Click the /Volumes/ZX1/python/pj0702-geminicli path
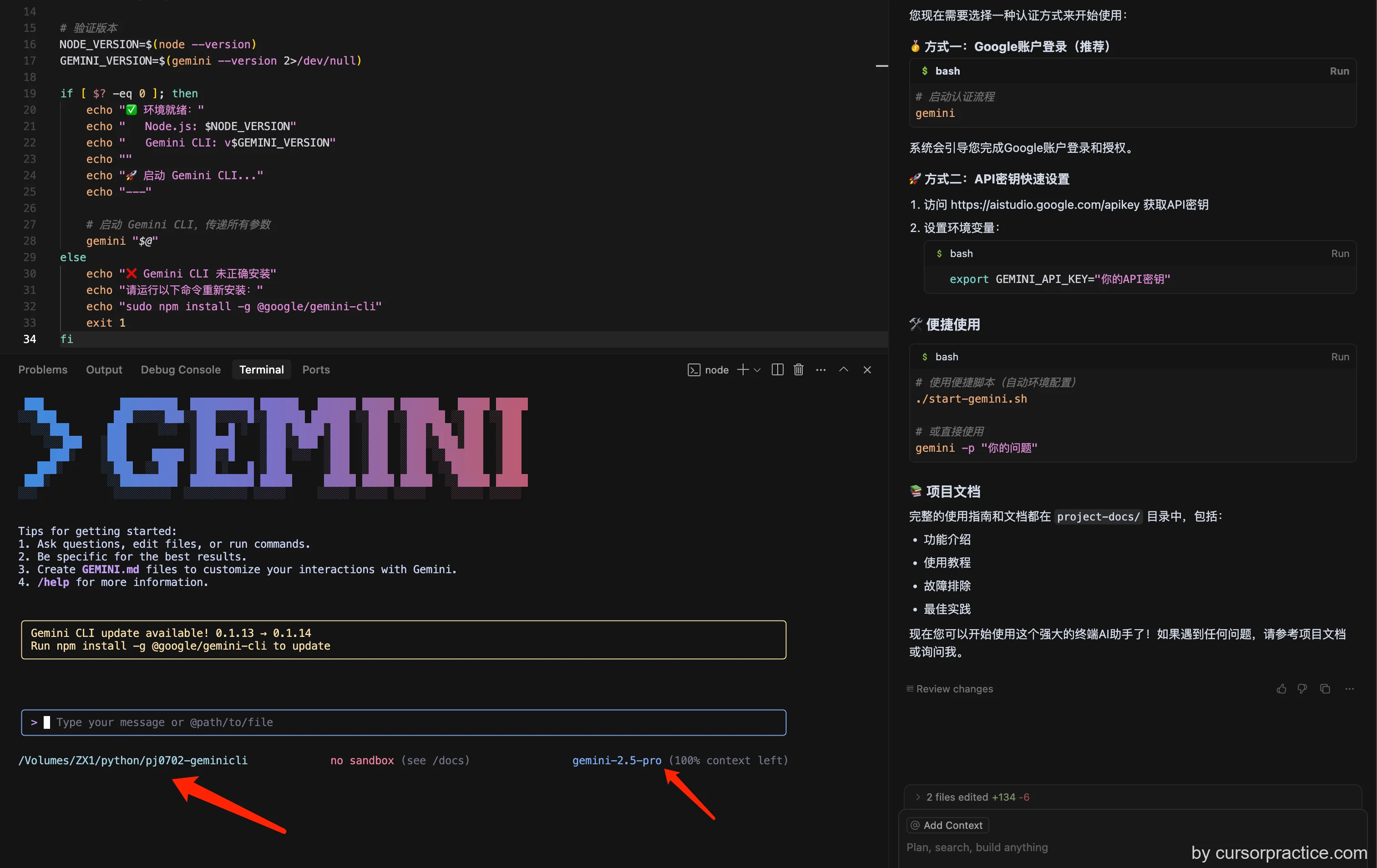 tap(133, 760)
